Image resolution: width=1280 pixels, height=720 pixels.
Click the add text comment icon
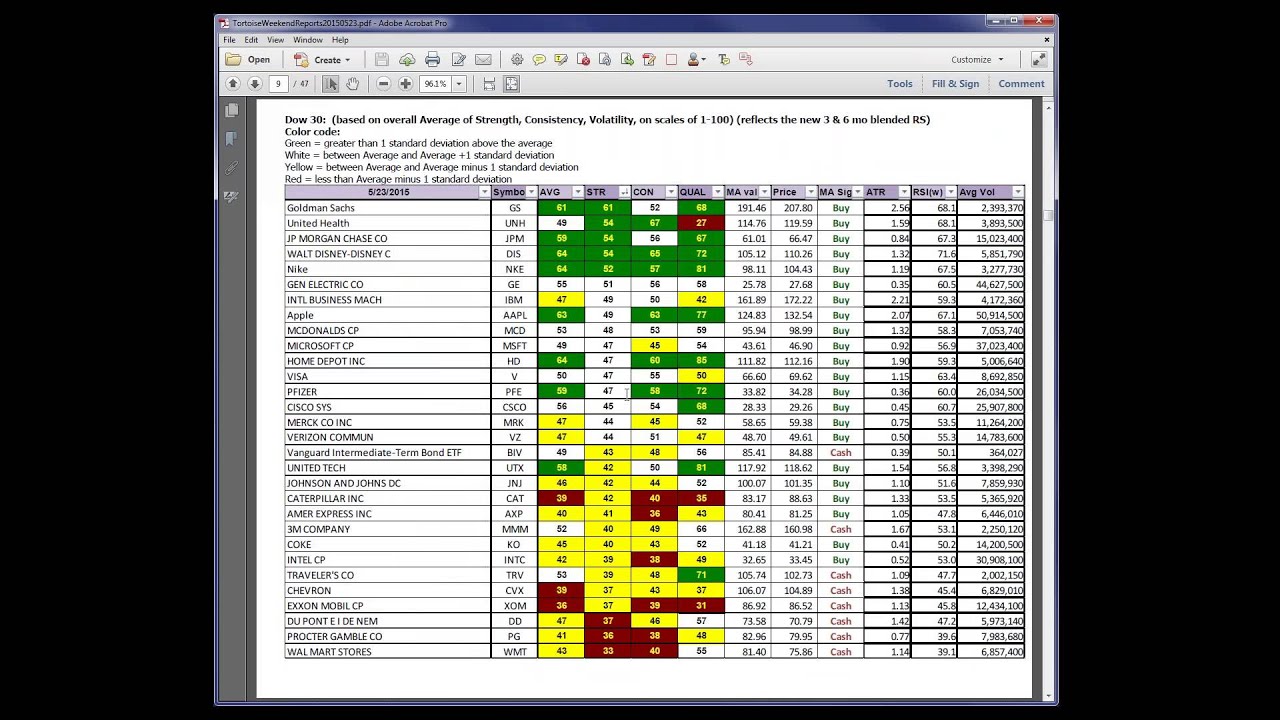[722, 60]
